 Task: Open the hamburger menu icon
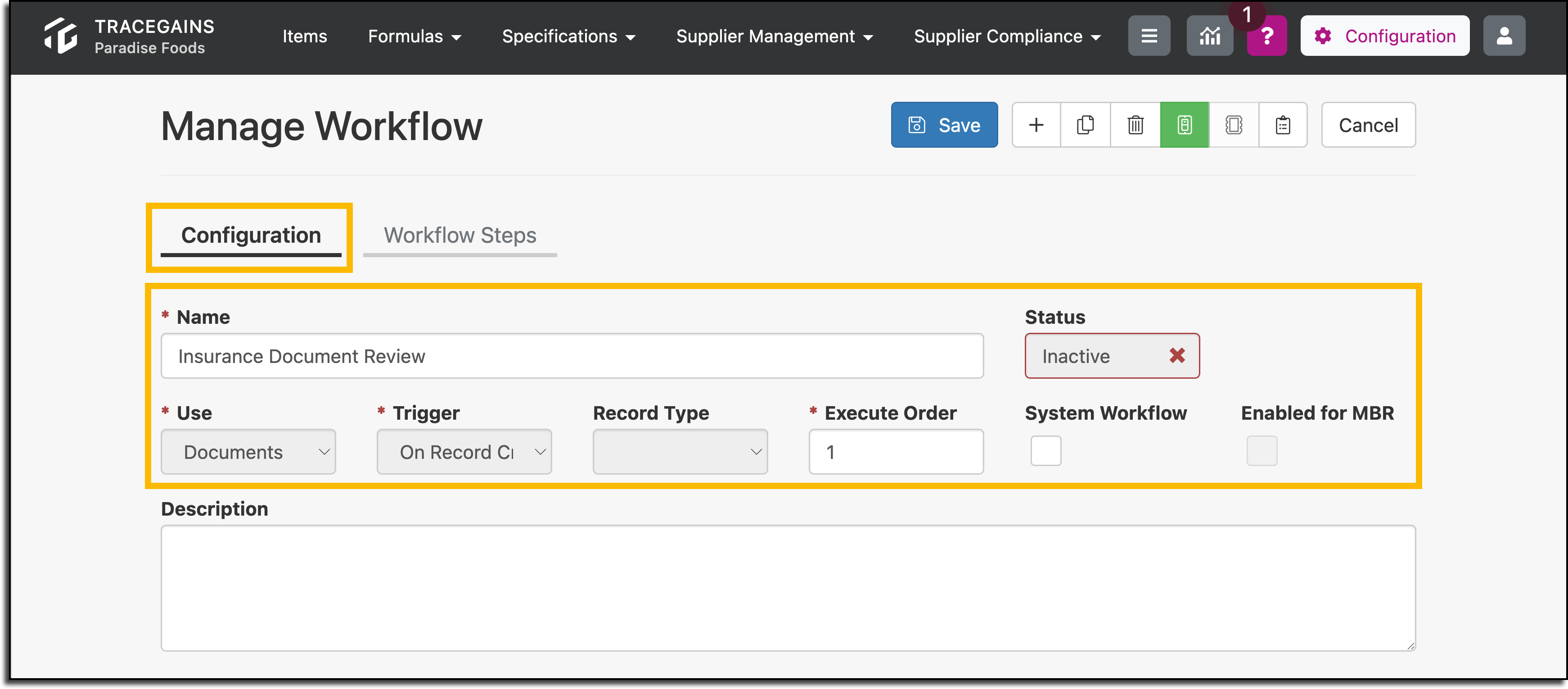(x=1149, y=36)
